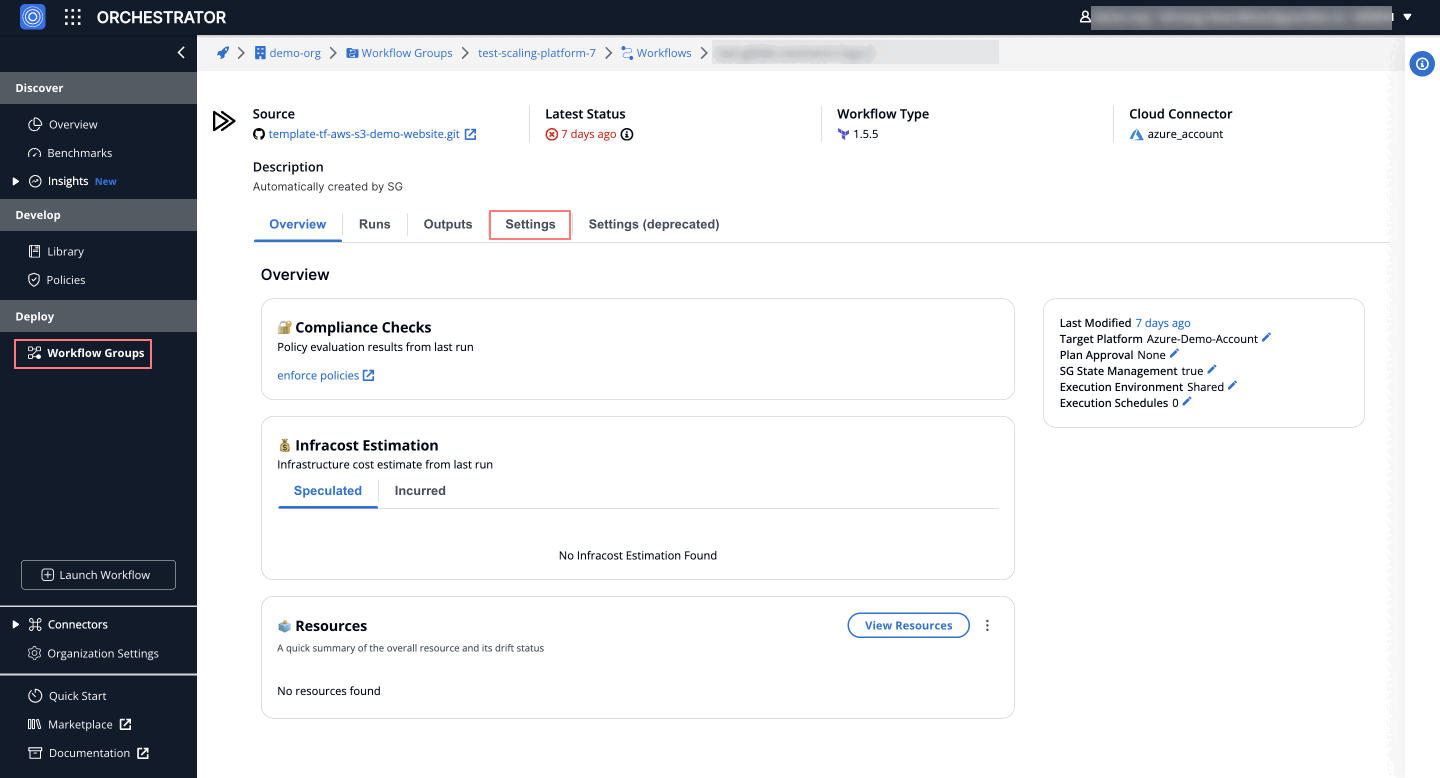Edit Execution Schedules with pencil icon
Screen dimensions: 1440x778
[x=1187, y=402]
